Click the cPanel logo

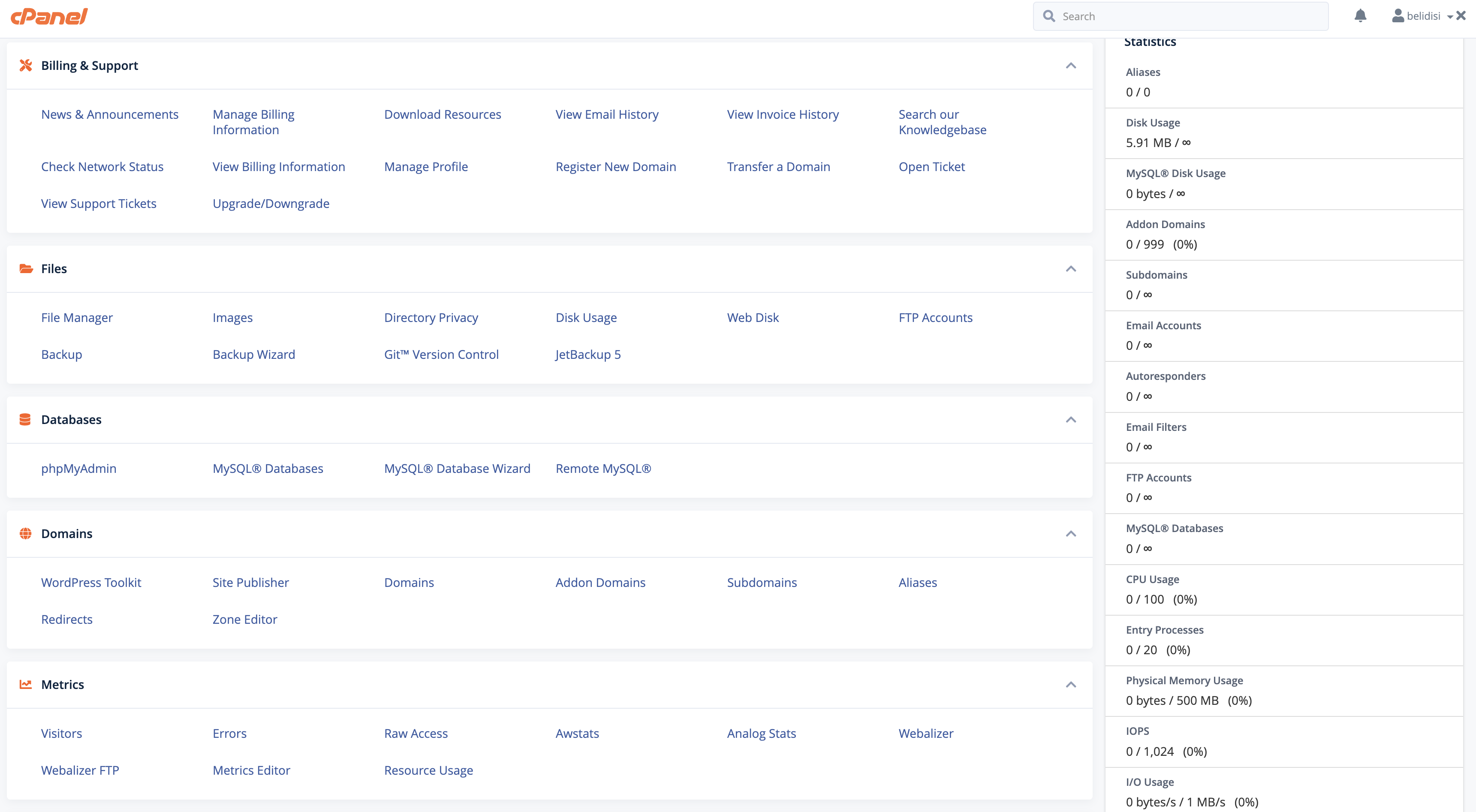click(49, 16)
